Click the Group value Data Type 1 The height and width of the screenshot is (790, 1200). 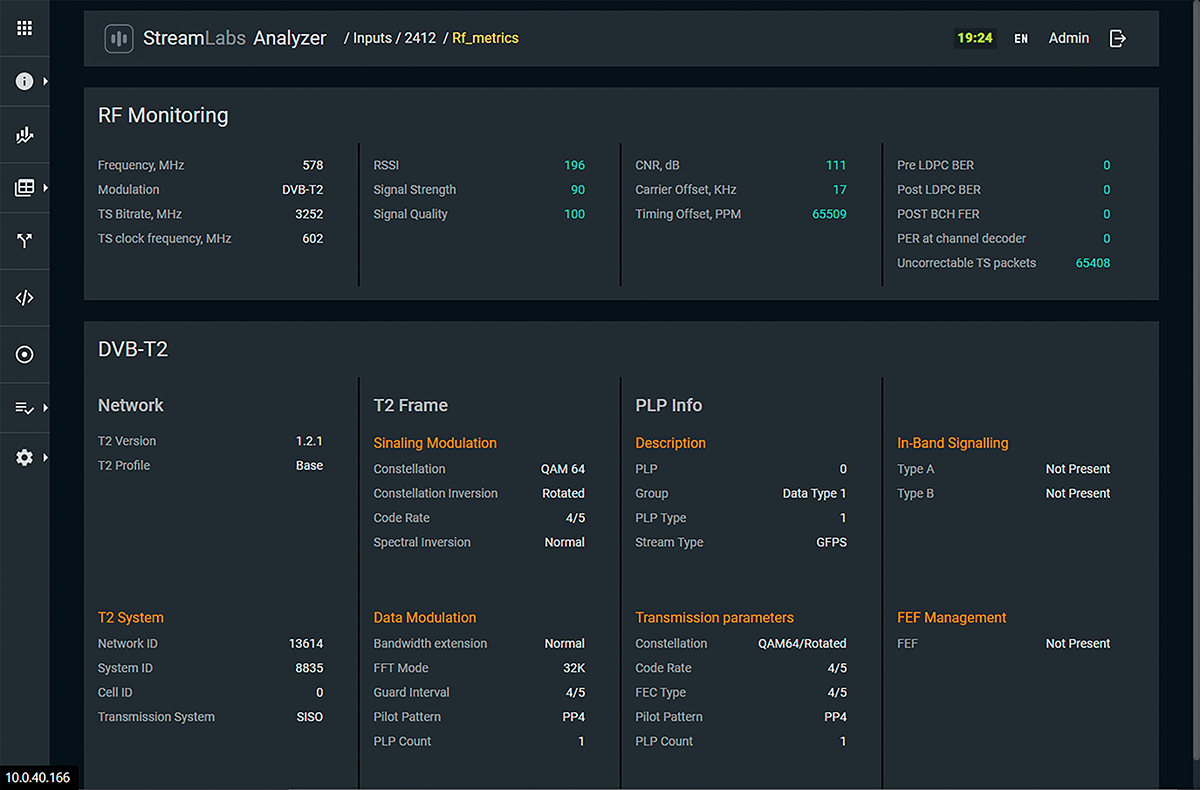815,493
